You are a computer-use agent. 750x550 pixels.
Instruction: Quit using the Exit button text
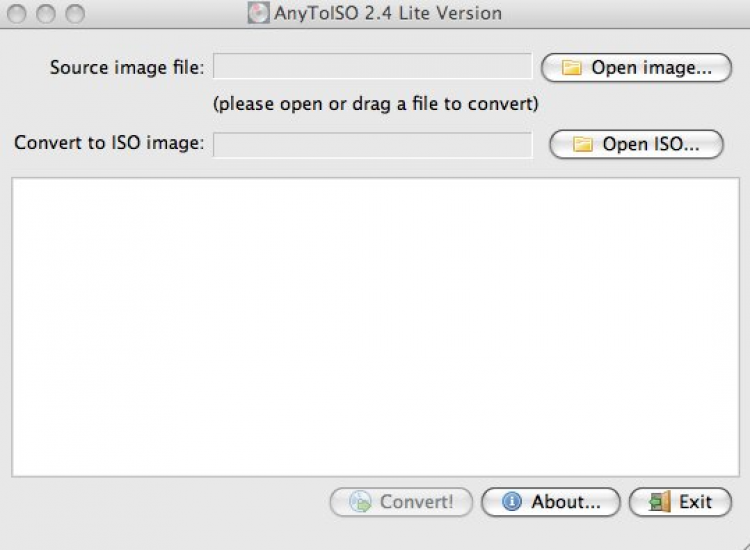click(x=695, y=502)
